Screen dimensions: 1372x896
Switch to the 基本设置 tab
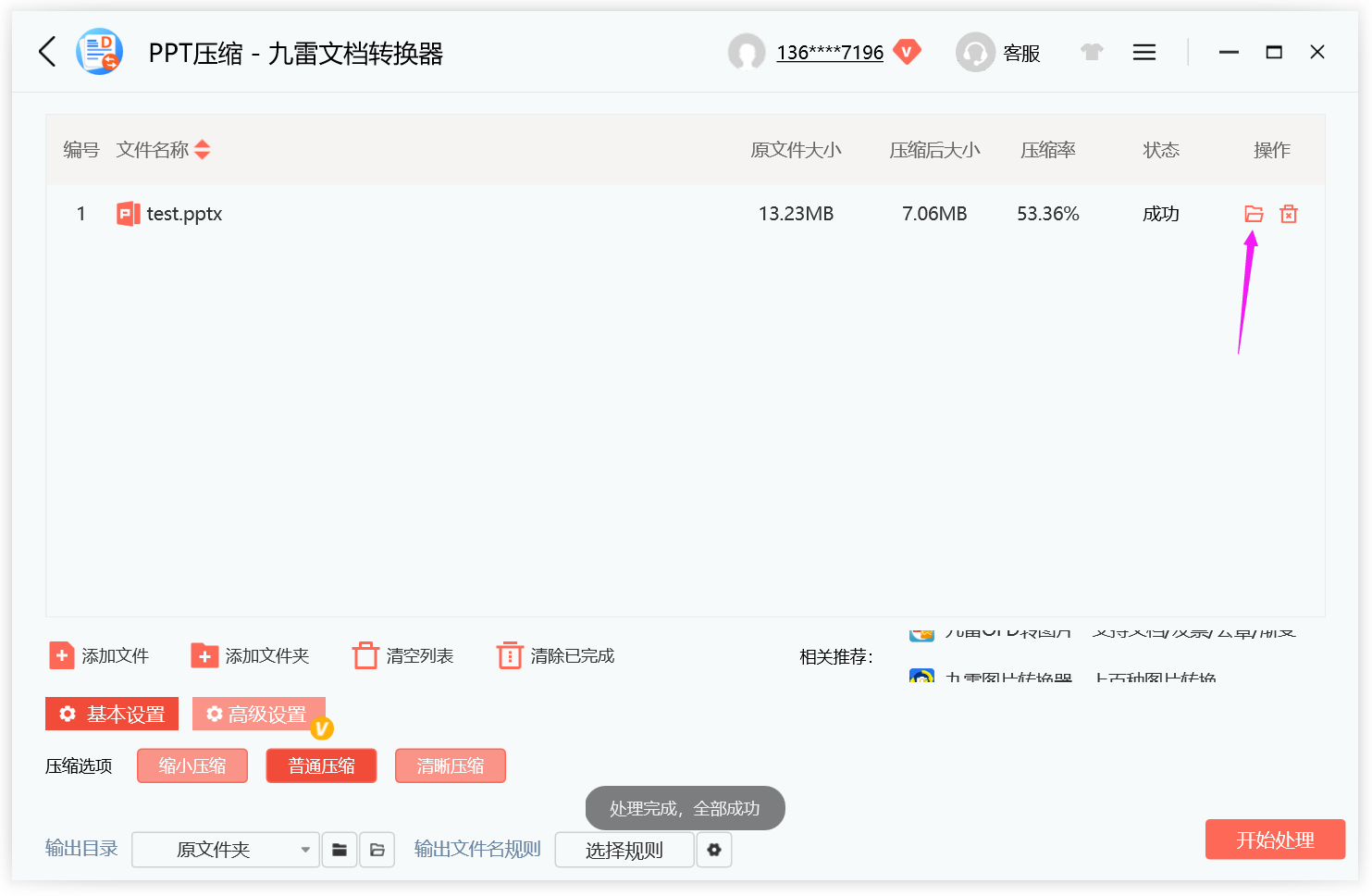[x=111, y=714]
